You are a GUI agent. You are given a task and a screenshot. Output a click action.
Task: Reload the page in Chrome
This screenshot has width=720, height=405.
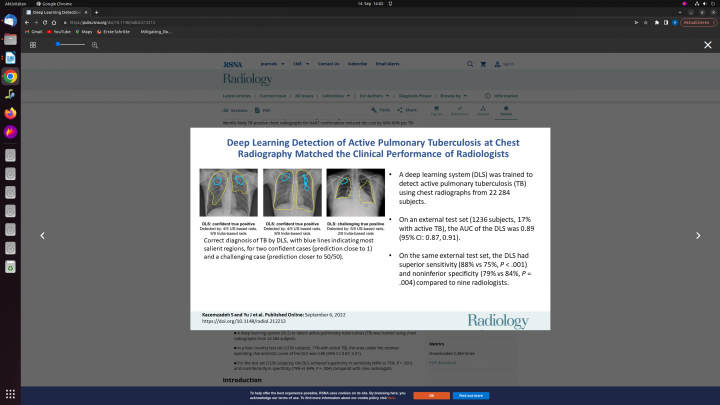pos(45,22)
